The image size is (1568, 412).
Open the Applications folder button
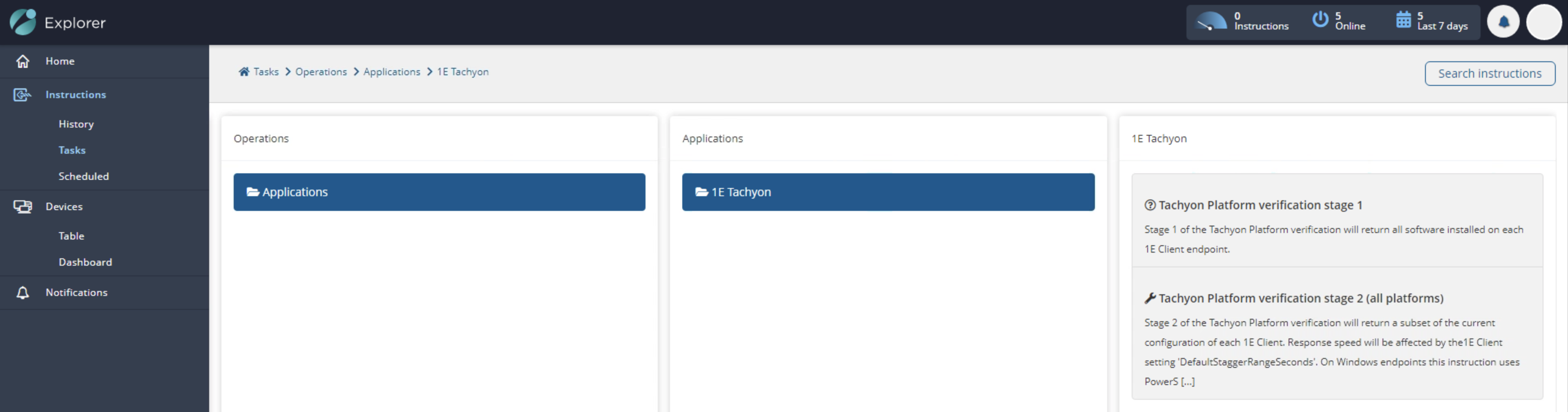coord(439,192)
